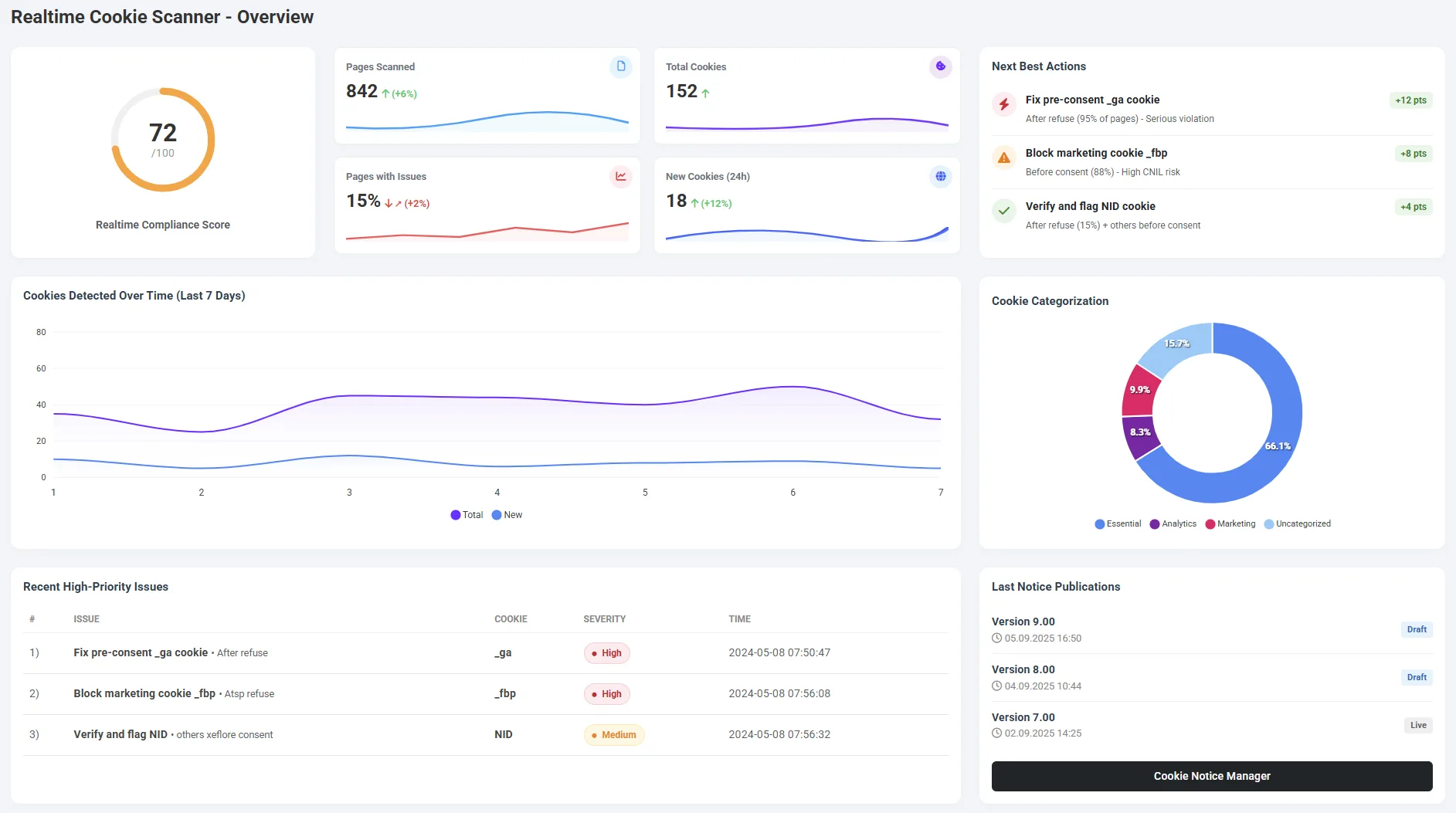Image resolution: width=1456 pixels, height=813 pixels.
Task: Click the warning triangle icon beside Block marketing
Action: (1004, 158)
